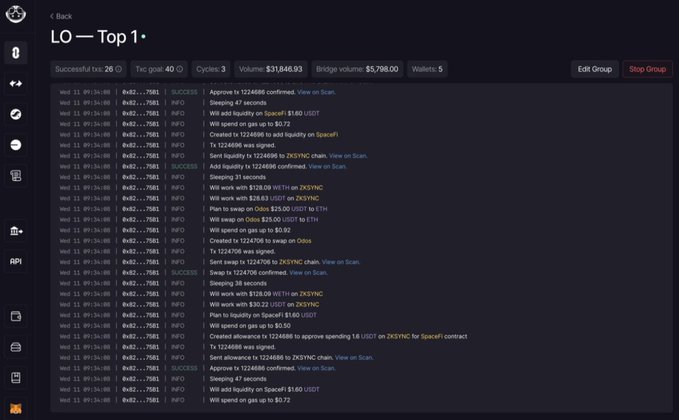The height and width of the screenshot is (420, 679).
Task: Click the panda logo in the sidebar
Action: tap(16, 14)
